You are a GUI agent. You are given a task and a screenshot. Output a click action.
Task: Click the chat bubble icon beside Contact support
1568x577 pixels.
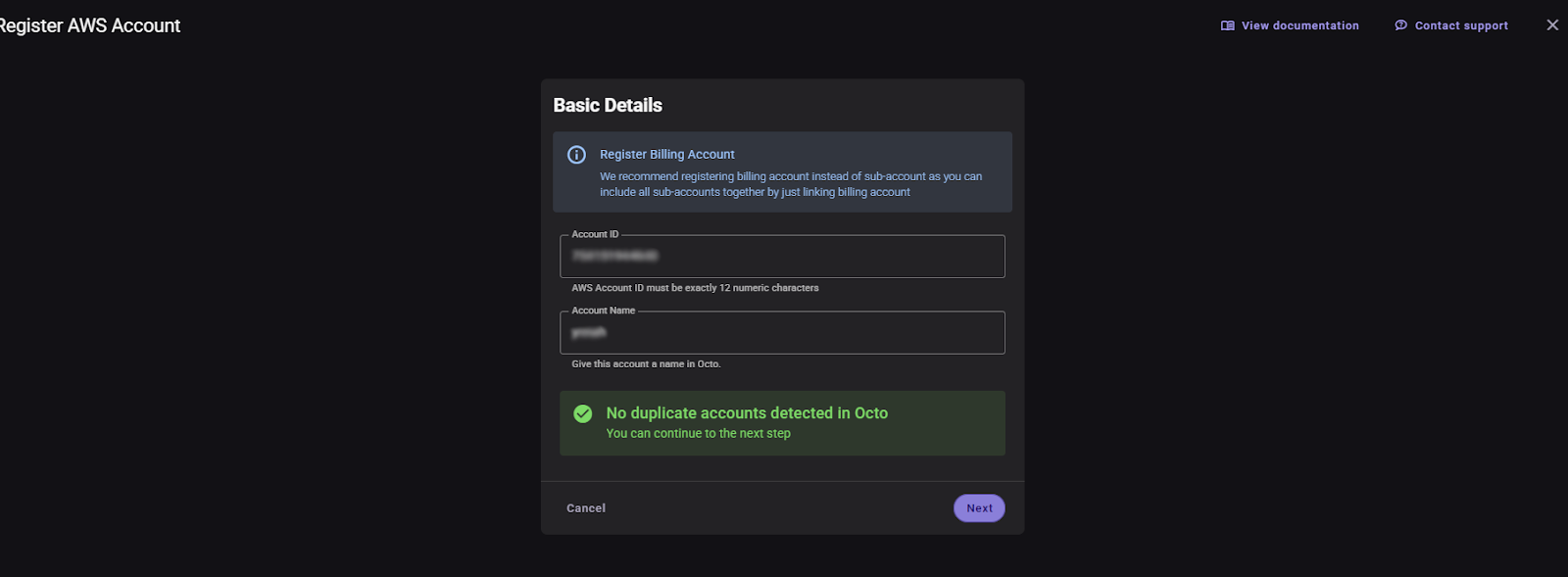[1400, 25]
